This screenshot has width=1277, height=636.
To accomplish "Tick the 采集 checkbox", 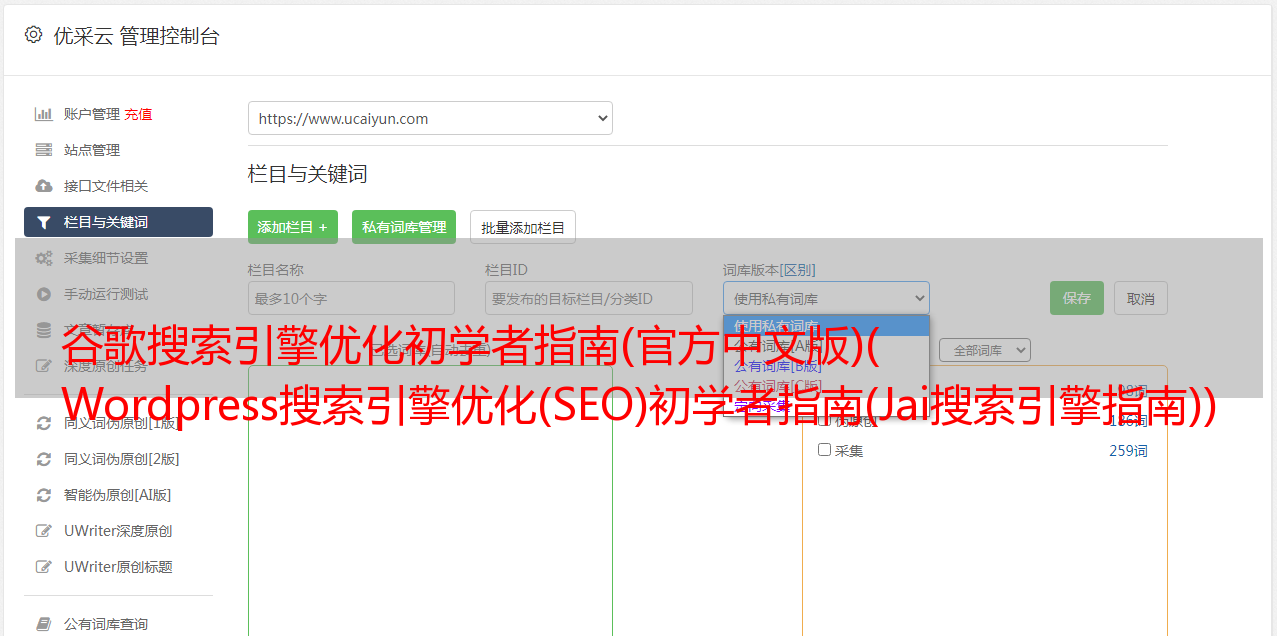I will (825, 450).
